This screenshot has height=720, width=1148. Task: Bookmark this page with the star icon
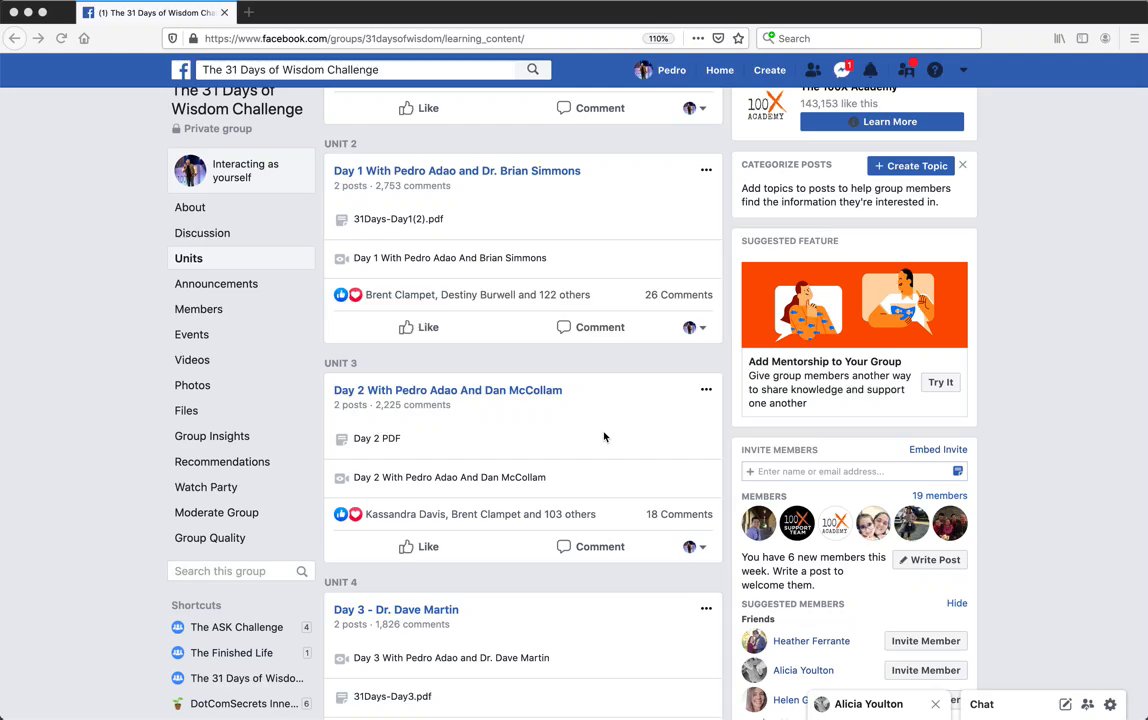pos(738,38)
